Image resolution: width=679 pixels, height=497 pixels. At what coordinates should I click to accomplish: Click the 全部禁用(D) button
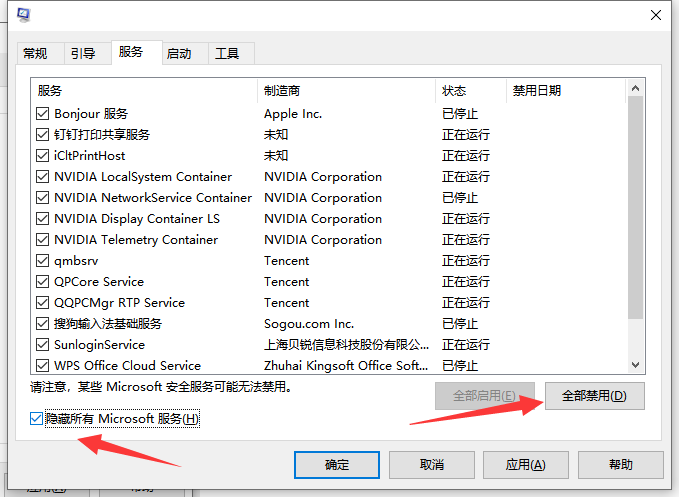pyautogui.click(x=595, y=396)
